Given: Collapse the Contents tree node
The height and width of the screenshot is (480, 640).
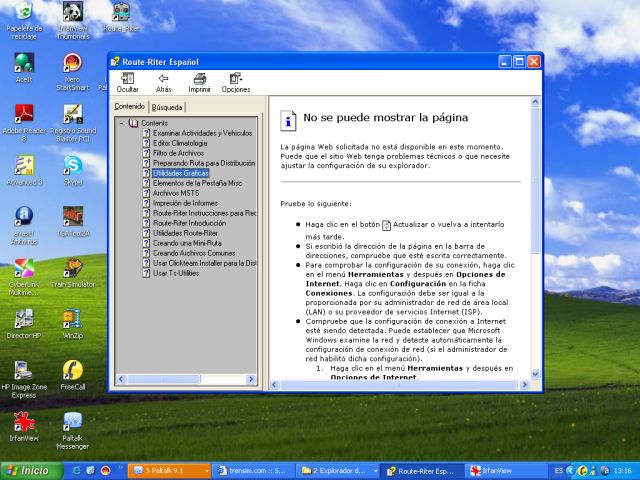Looking at the screenshot, I should point(121,123).
